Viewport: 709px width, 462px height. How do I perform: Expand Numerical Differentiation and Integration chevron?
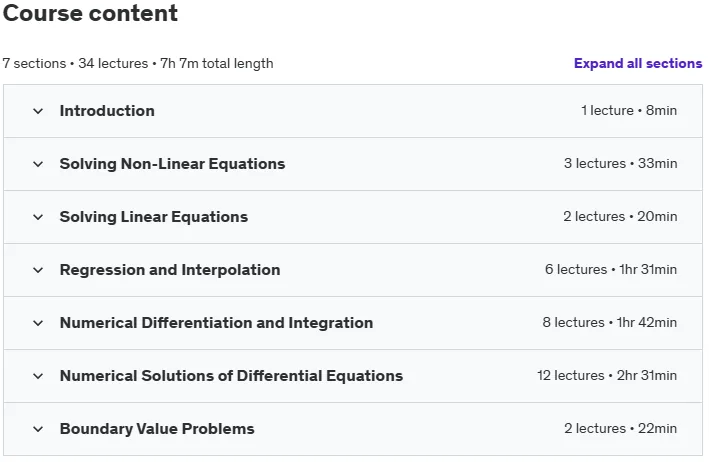coord(38,323)
